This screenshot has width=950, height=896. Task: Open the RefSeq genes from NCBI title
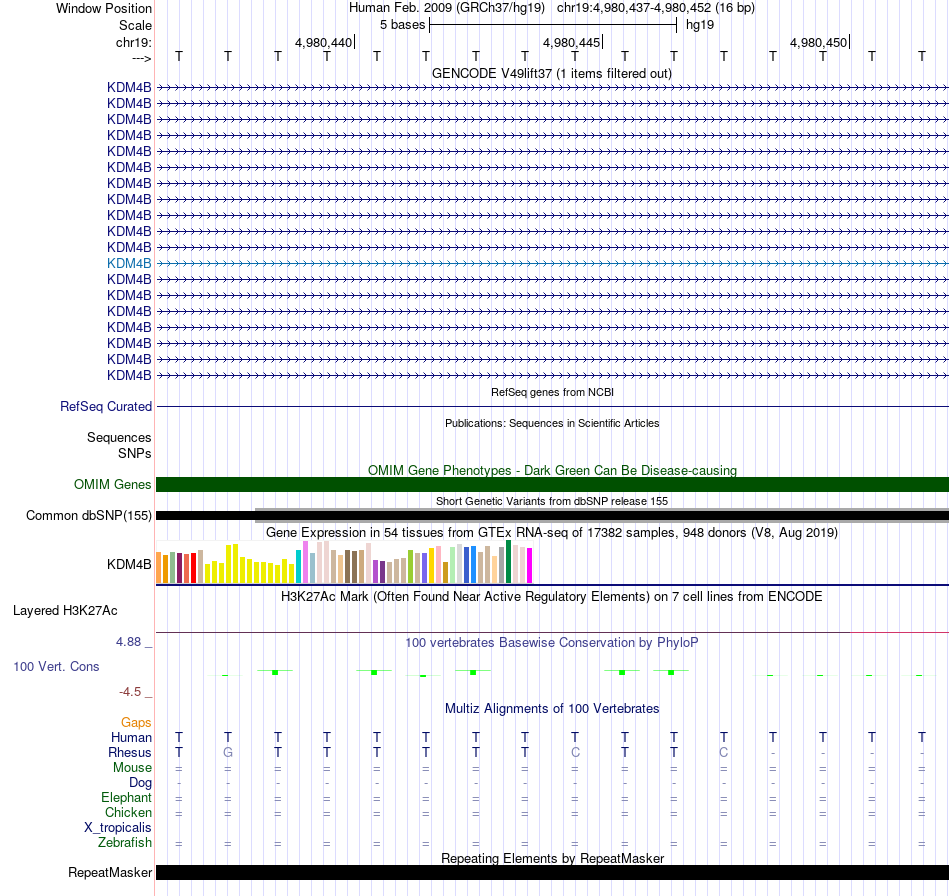click(x=552, y=392)
